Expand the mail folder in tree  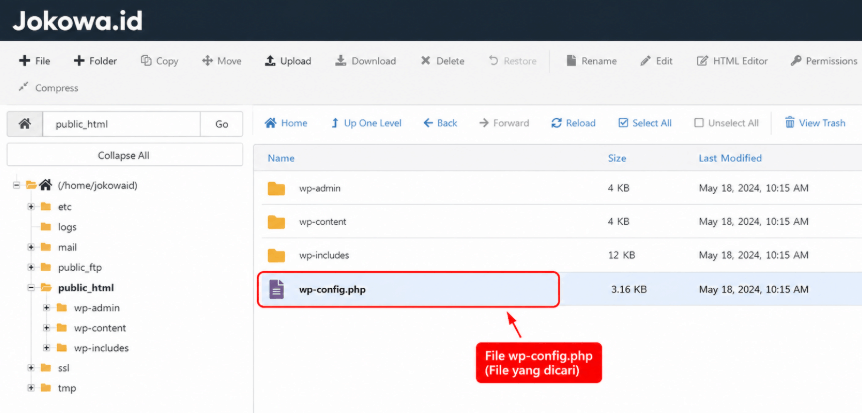click(x=31, y=247)
